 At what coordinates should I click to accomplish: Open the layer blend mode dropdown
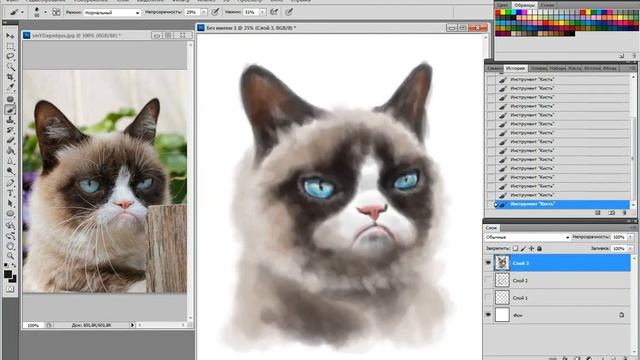(527, 237)
